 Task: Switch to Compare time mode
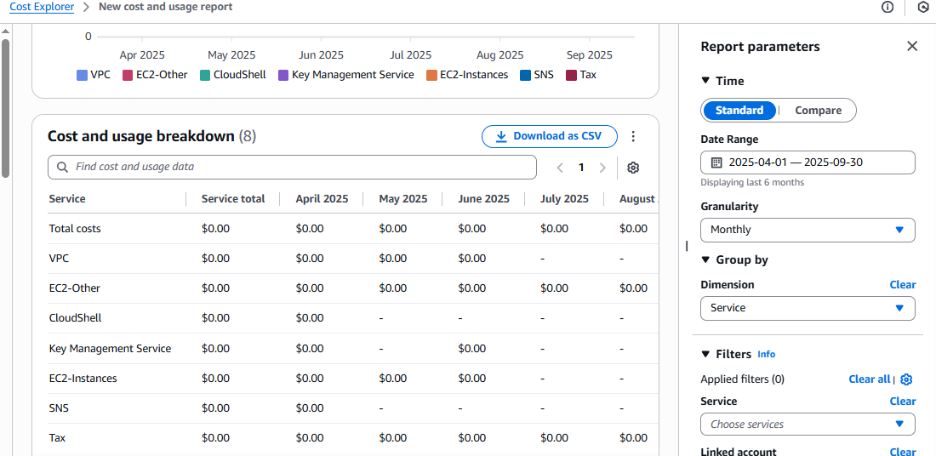(817, 110)
